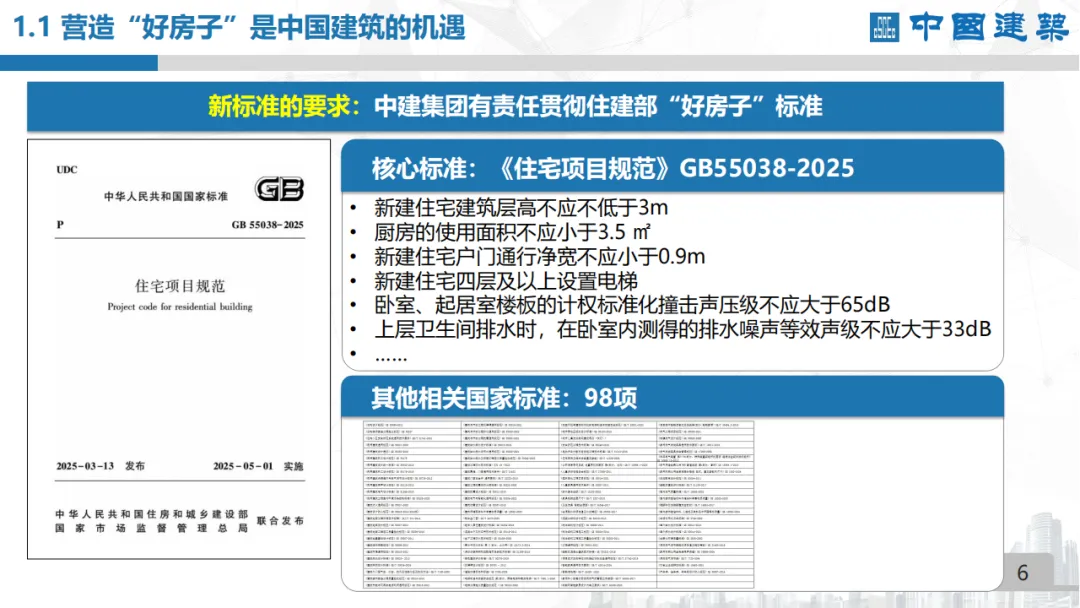Image resolution: width=1080 pixels, height=608 pixels.
Task: Click the bullet 厨房的使用面积不应小于3.5㎡
Action: (512, 232)
